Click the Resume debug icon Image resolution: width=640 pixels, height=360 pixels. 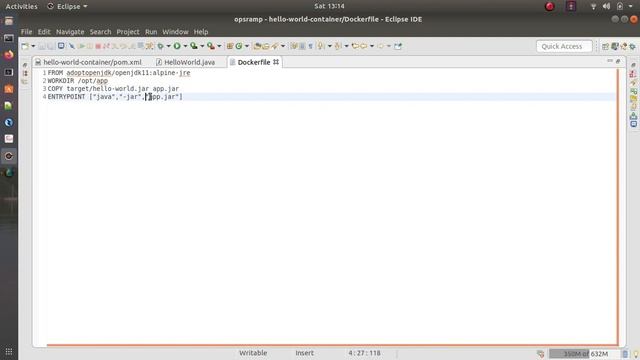point(82,46)
